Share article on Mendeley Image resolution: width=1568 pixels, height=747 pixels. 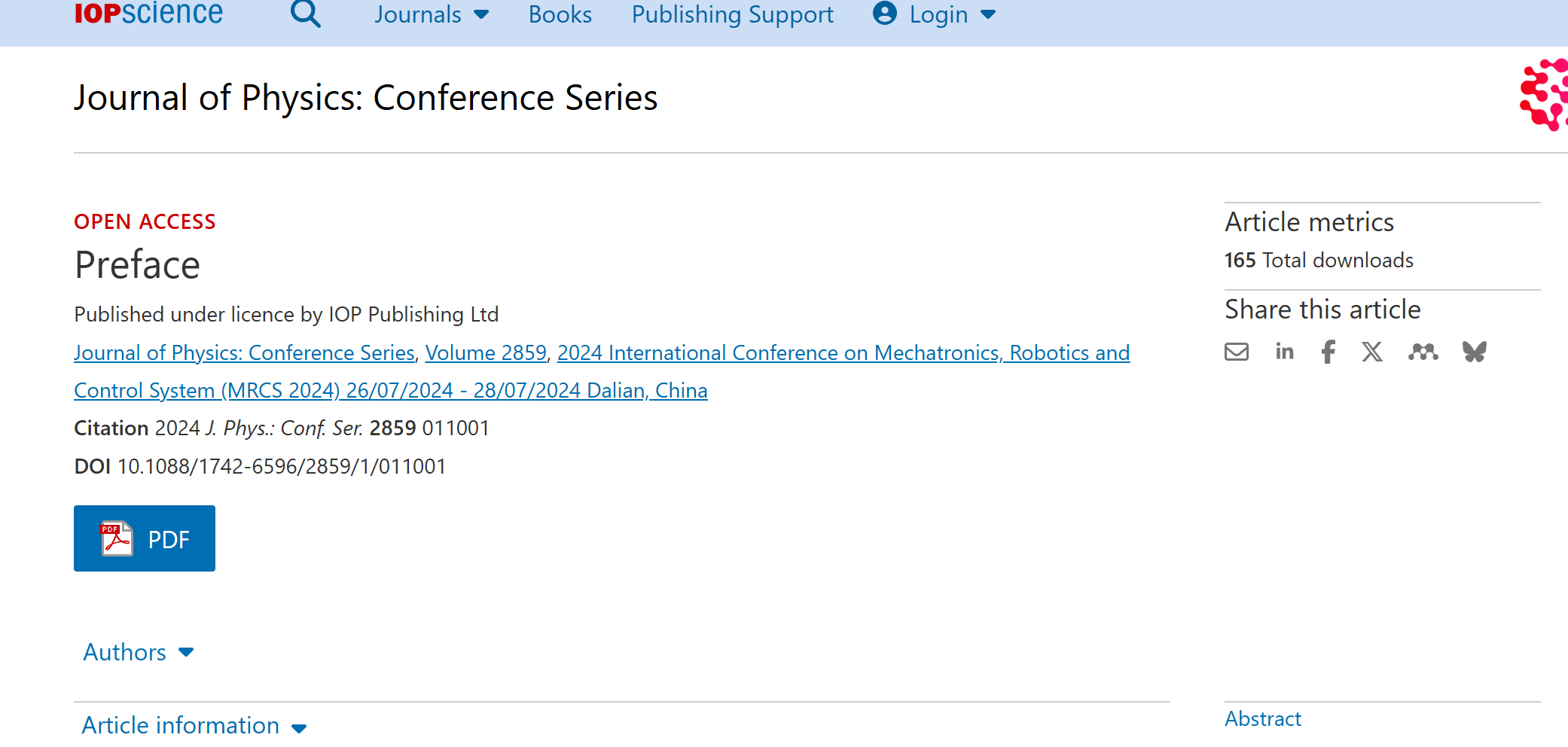coord(1423,352)
